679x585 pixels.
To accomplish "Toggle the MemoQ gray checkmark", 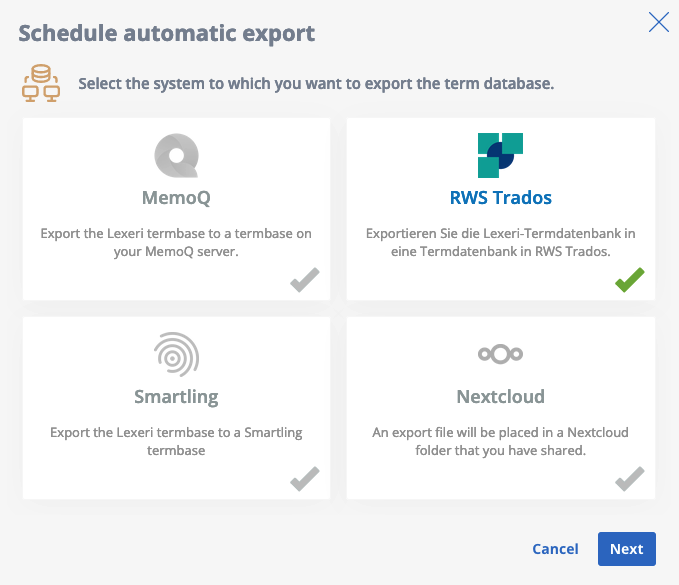I will coord(305,280).
